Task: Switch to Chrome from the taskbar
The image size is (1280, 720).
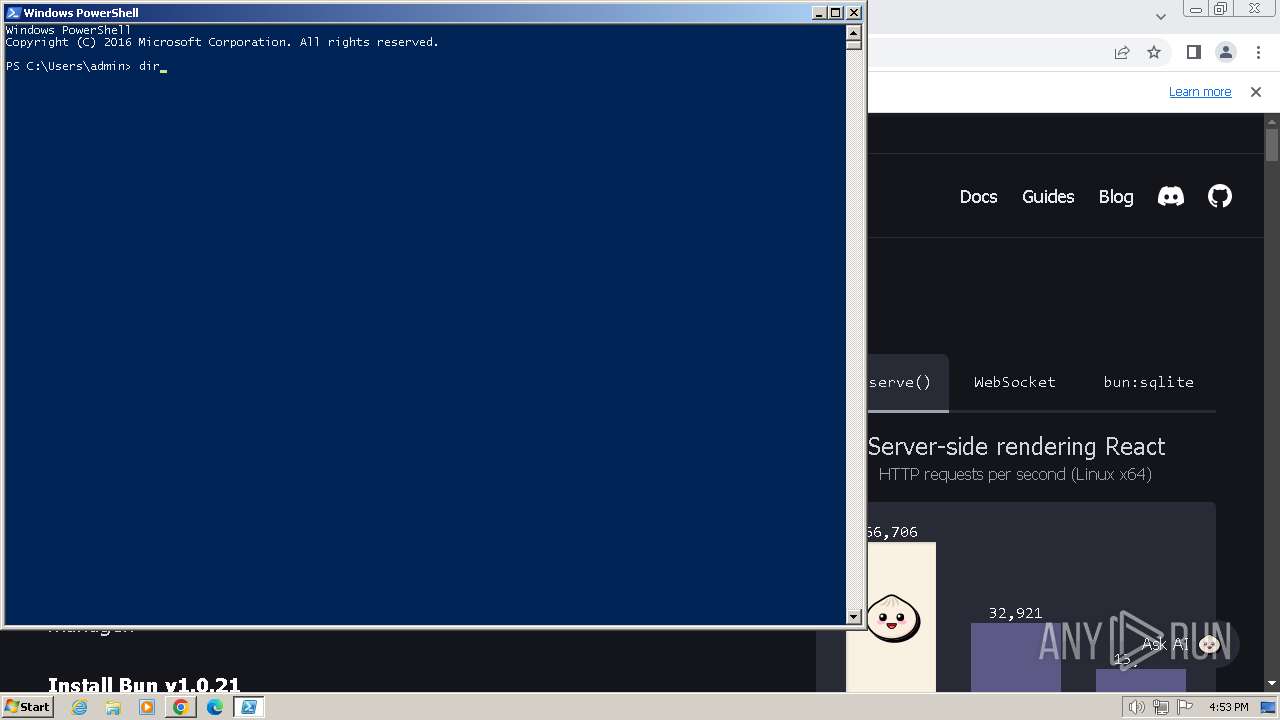Action: pos(181,707)
